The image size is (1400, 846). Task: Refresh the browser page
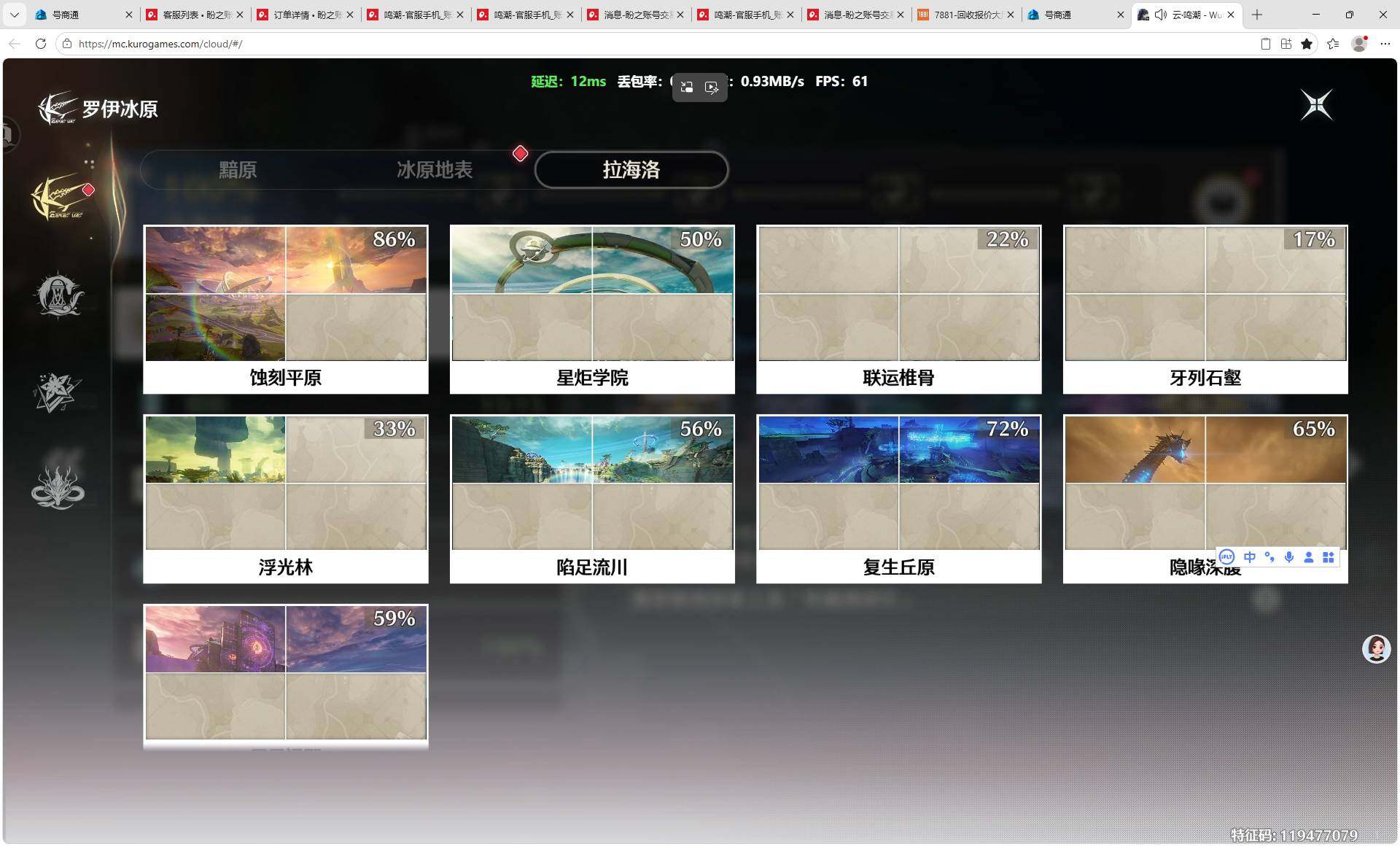[41, 44]
